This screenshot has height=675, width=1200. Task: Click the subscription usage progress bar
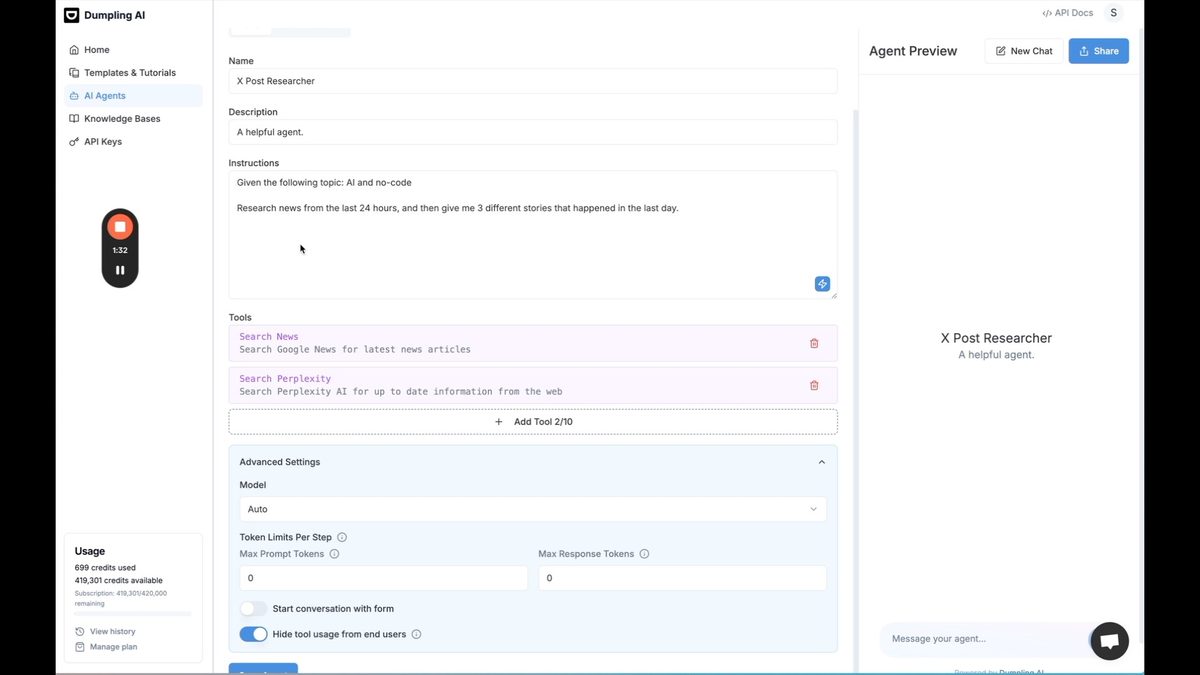(133, 613)
